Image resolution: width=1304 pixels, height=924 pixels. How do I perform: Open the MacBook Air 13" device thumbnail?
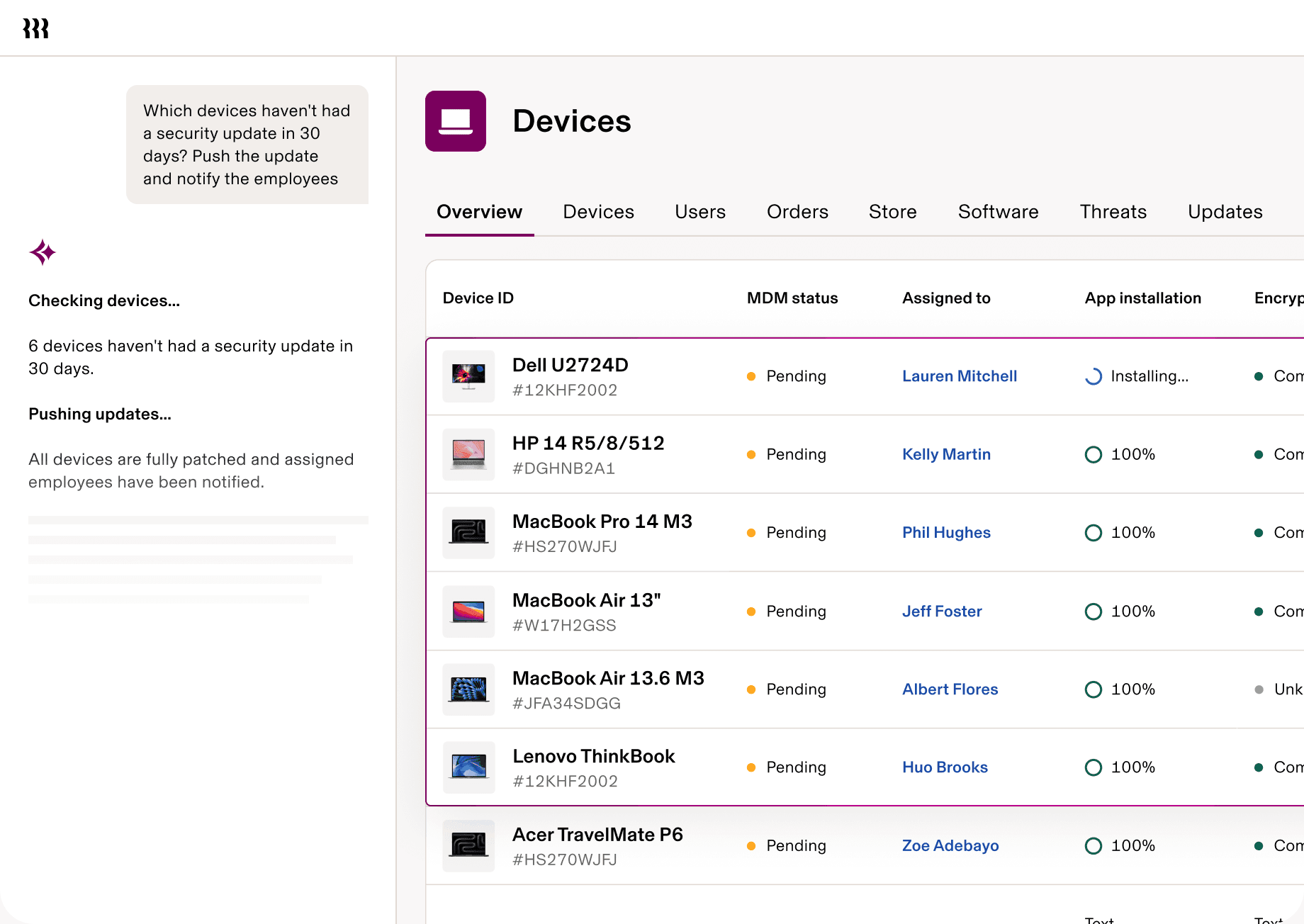click(x=468, y=612)
